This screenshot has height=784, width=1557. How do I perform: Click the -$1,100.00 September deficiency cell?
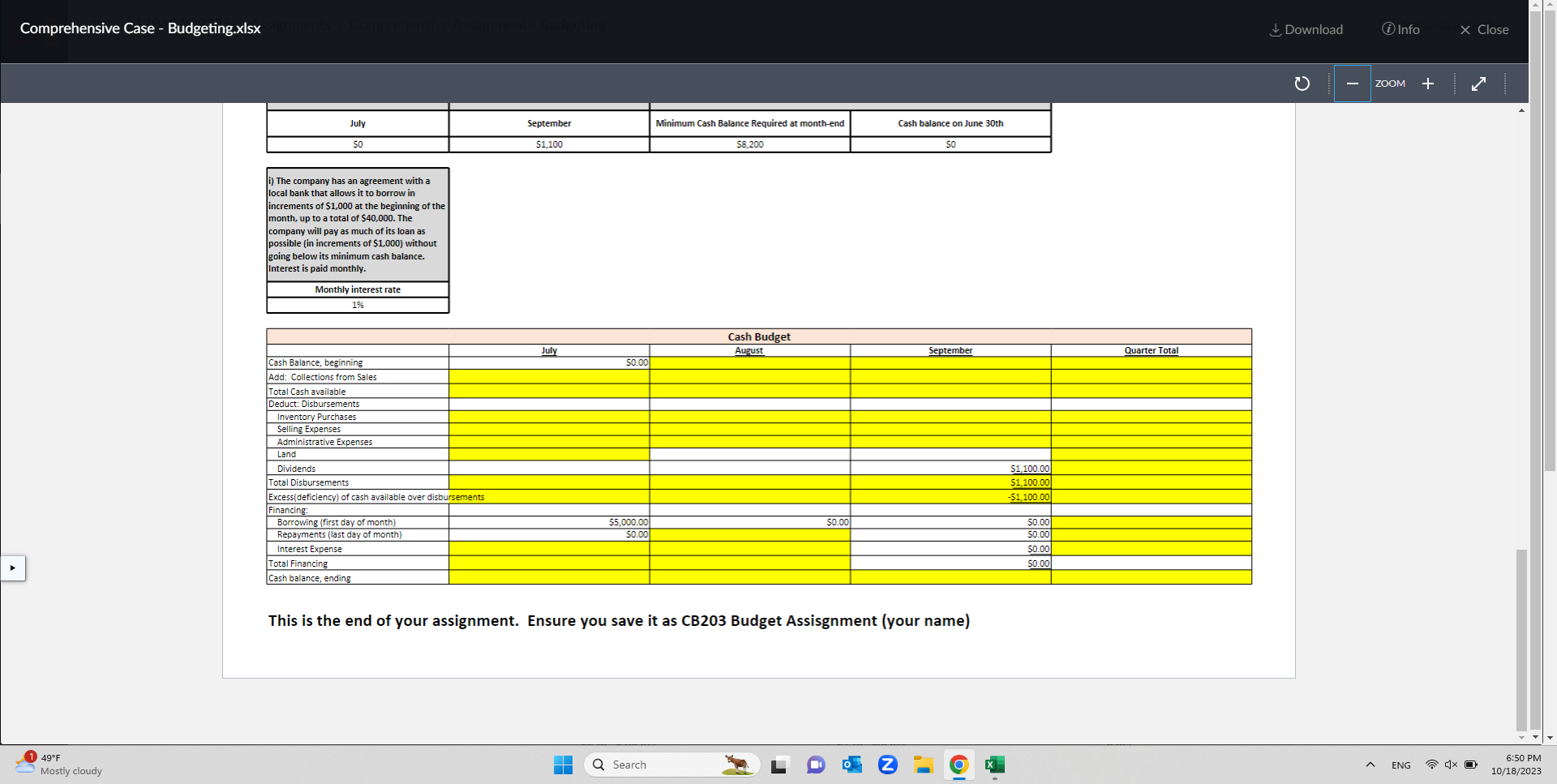pyautogui.click(x=950, y=497)
